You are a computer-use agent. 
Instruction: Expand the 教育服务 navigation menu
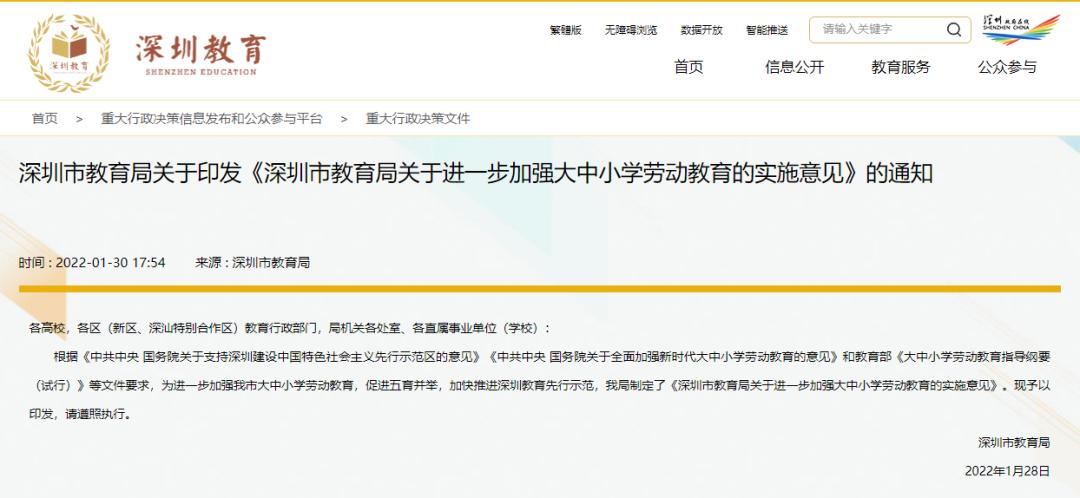[x=900, y=67]
